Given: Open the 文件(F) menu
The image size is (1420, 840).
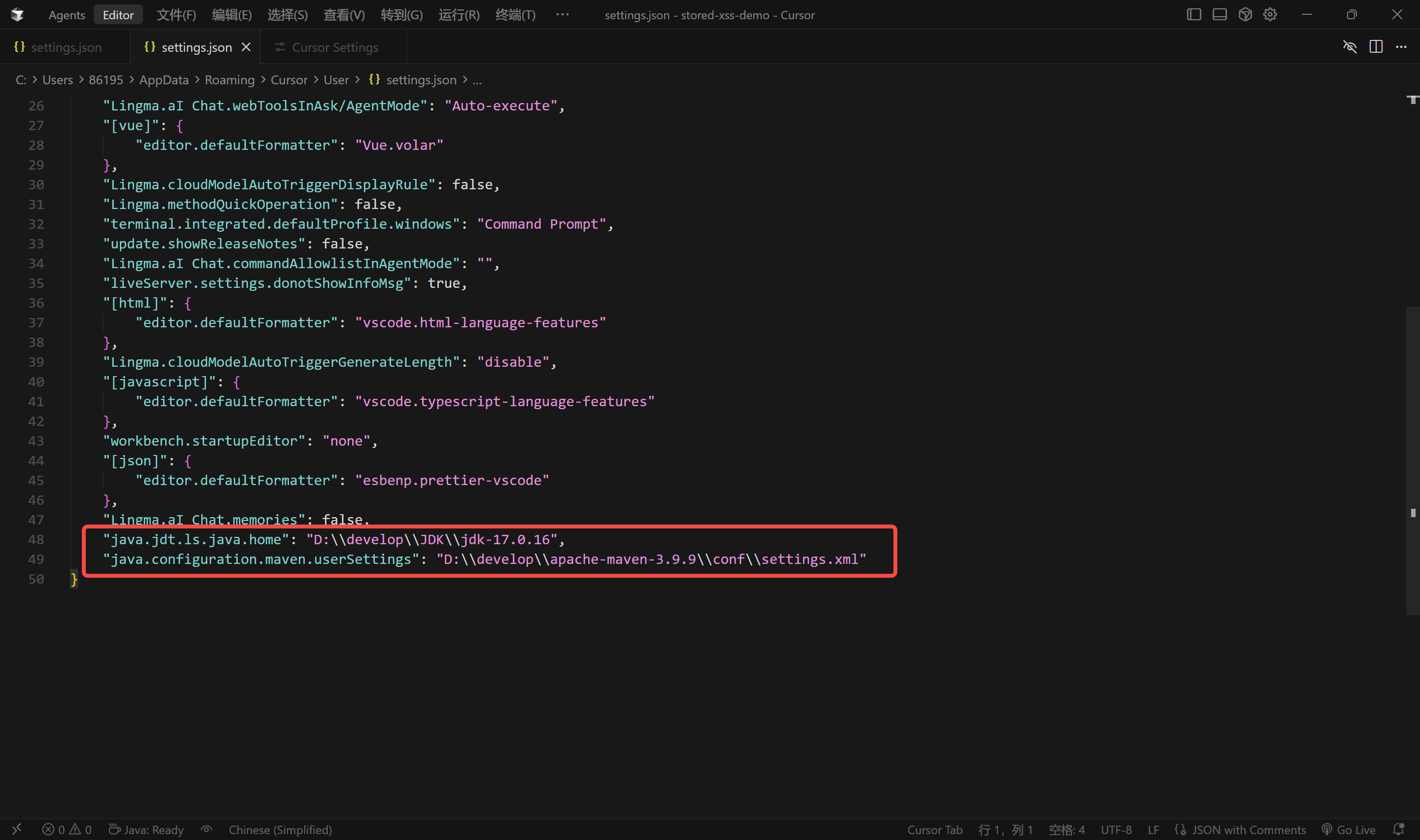Looking at the screenshot, I should click(176, 15).
